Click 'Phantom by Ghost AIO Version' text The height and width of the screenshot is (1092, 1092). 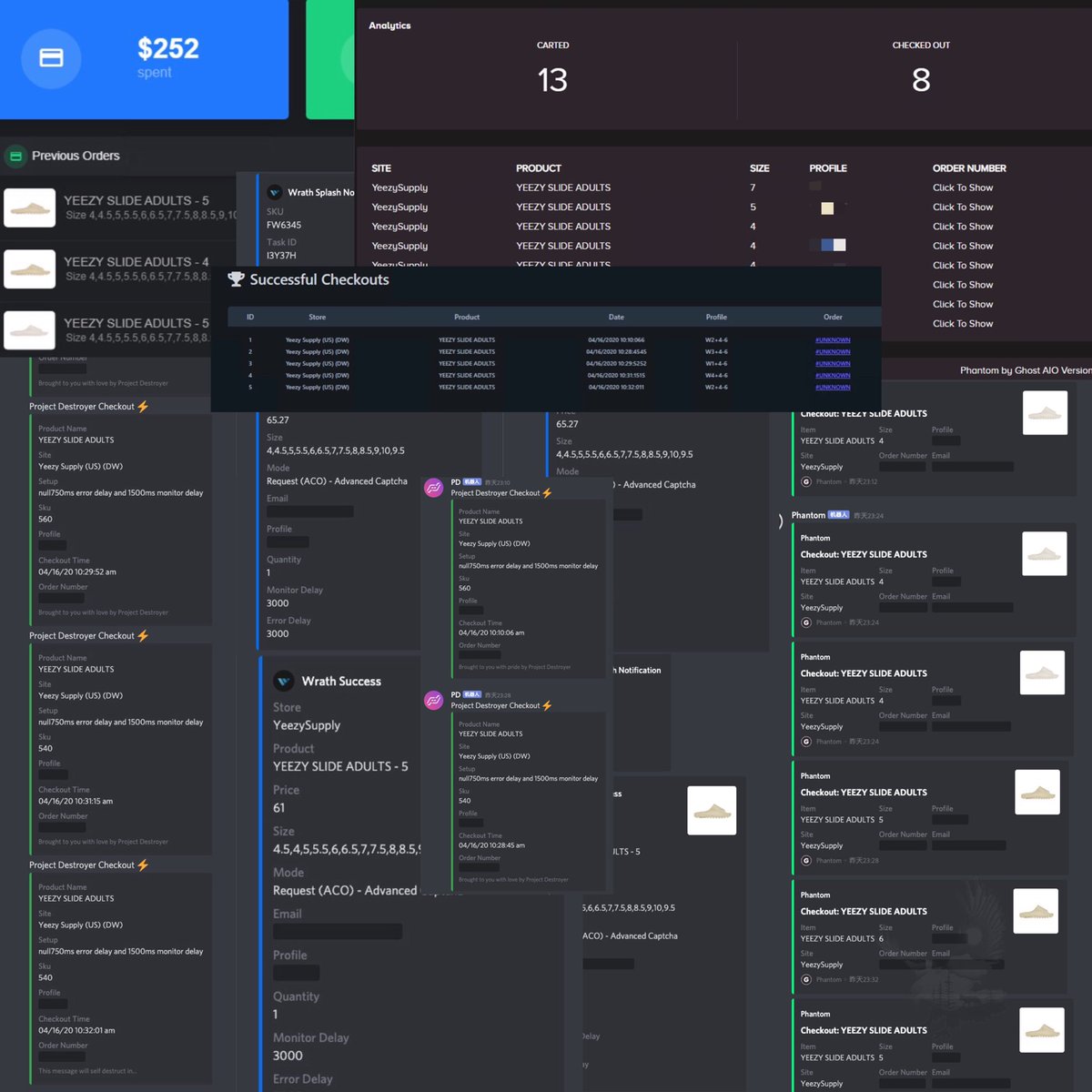[1026, 370]
